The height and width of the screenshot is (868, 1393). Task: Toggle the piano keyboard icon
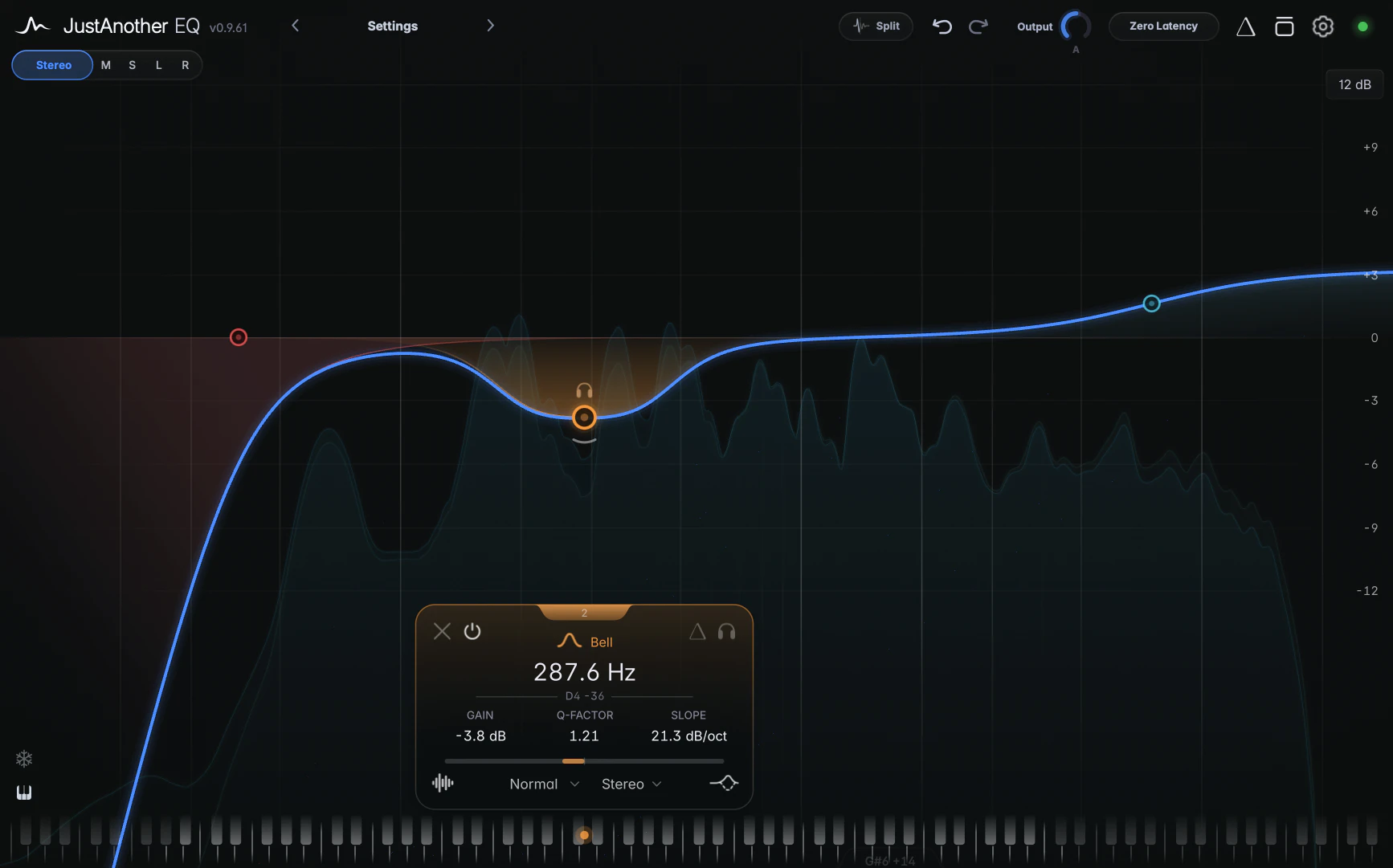[24, 793]
